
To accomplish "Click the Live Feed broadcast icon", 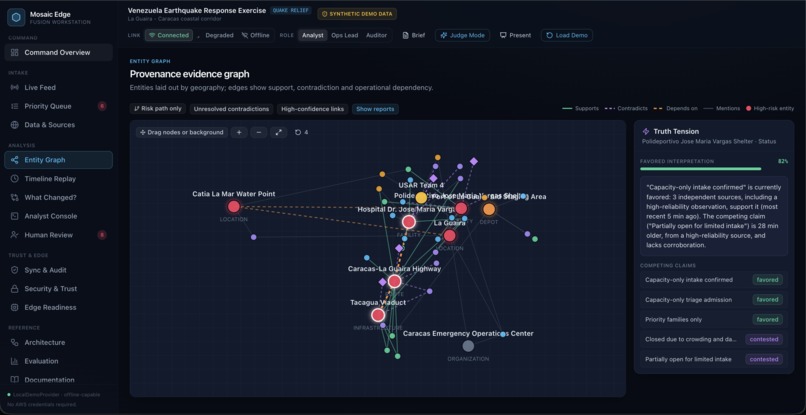I will click(x=14, y=87).
